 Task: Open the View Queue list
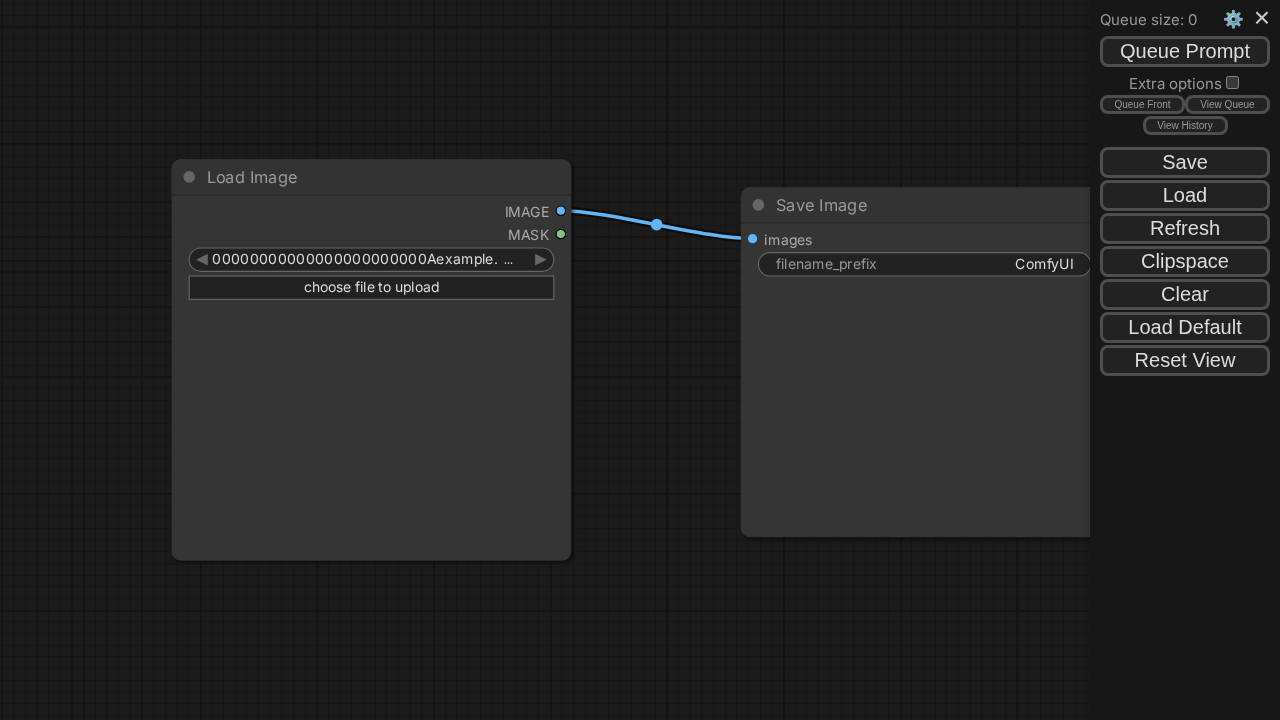tap(1227, 105)
